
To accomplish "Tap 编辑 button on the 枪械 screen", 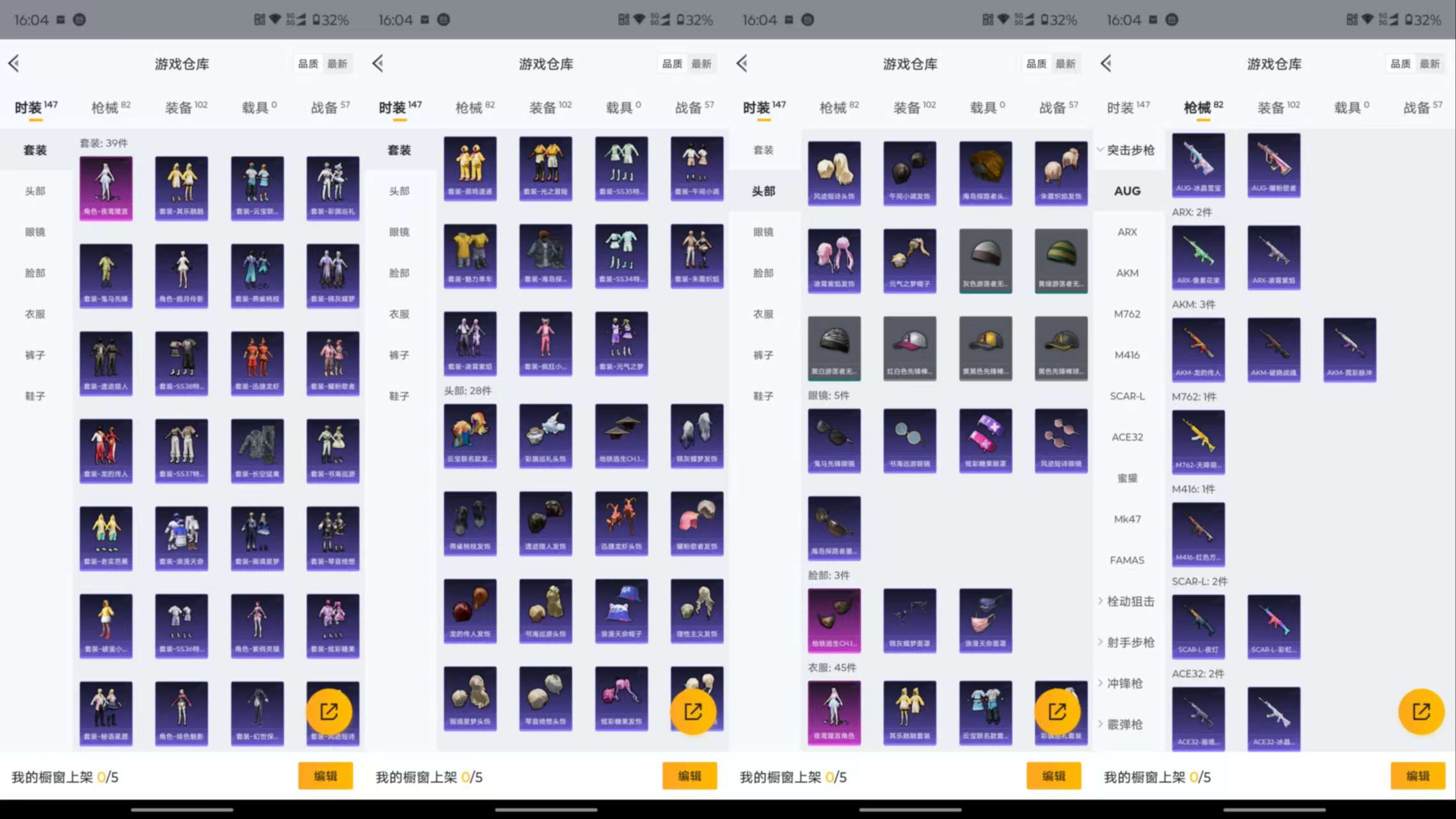I will tap(1418, 776).
